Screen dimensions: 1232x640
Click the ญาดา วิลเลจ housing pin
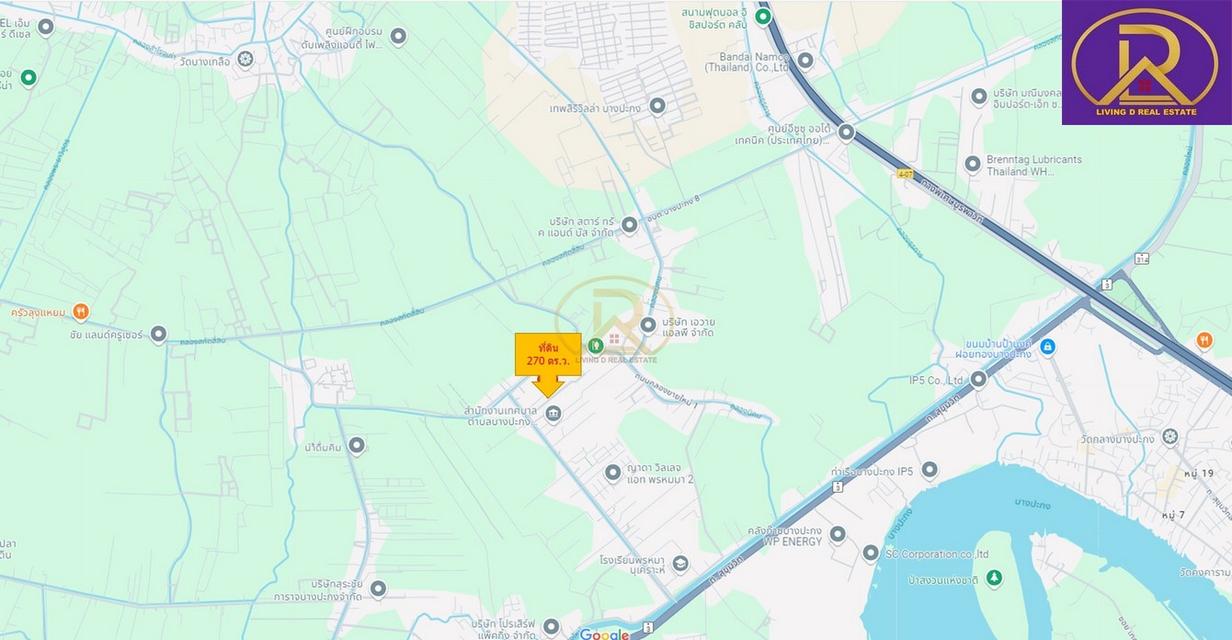tap(613, 472)
